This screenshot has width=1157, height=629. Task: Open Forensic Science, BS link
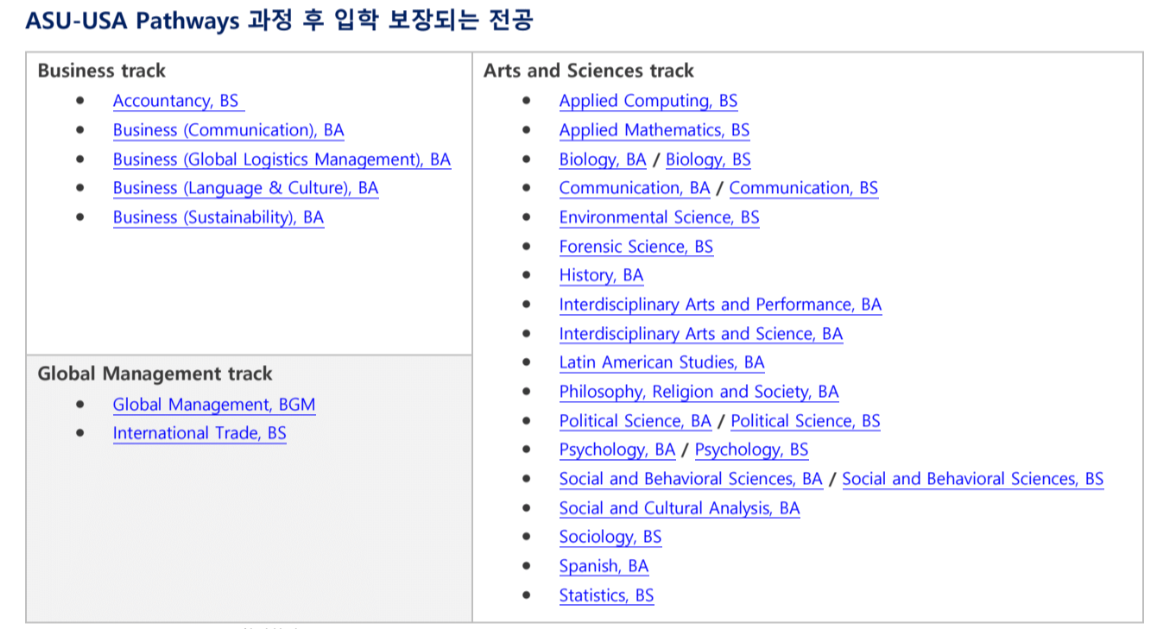(636, 246)
